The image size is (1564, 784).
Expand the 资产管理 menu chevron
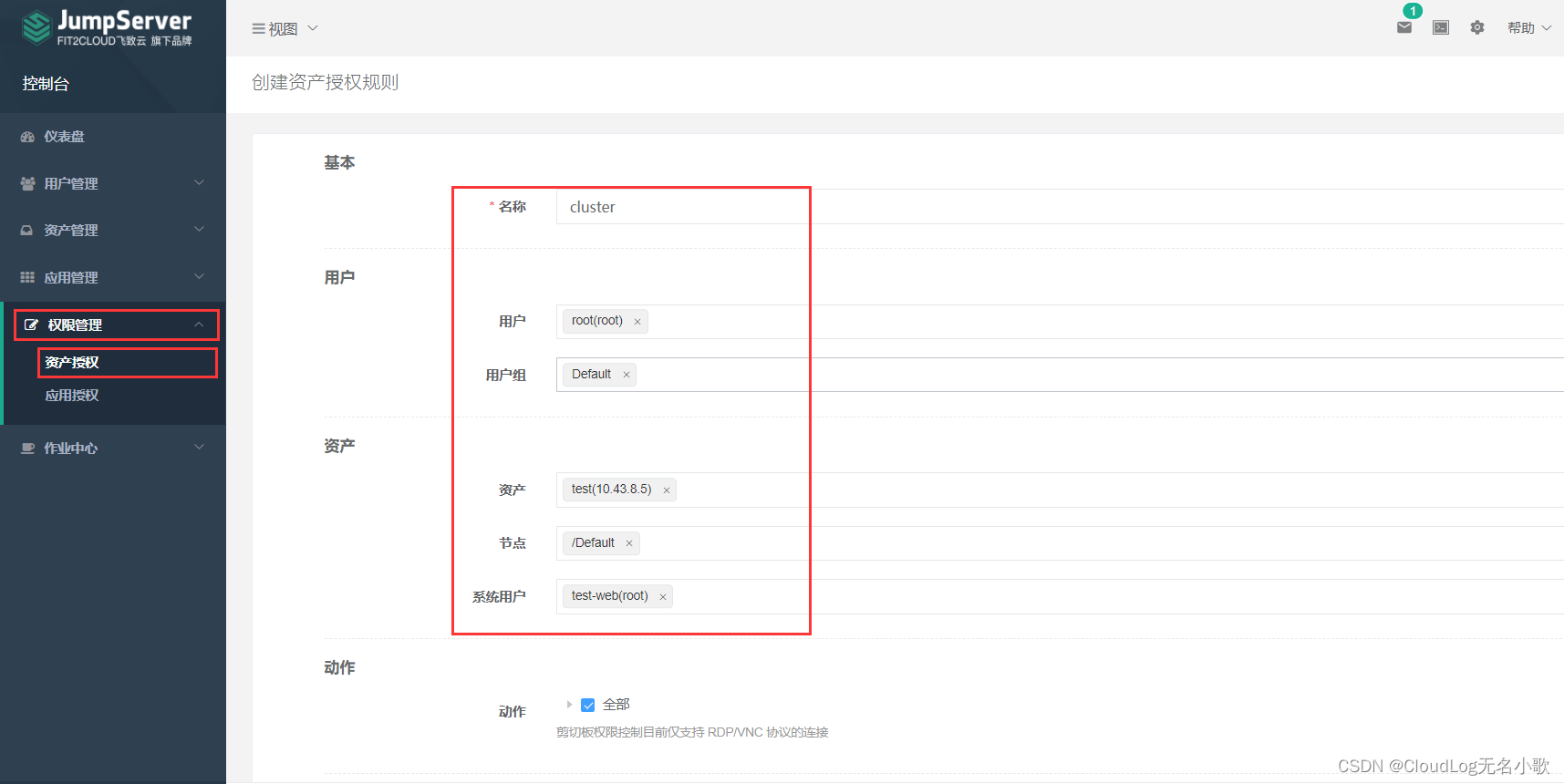tap(199, 229)
